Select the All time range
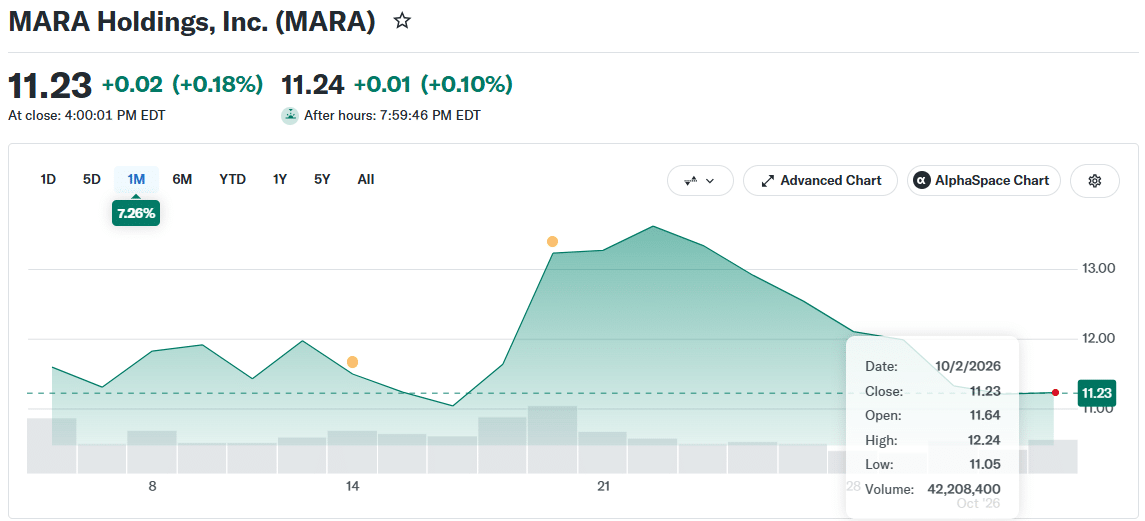This screenshot has height=521, width=1145. click(366, 179)
